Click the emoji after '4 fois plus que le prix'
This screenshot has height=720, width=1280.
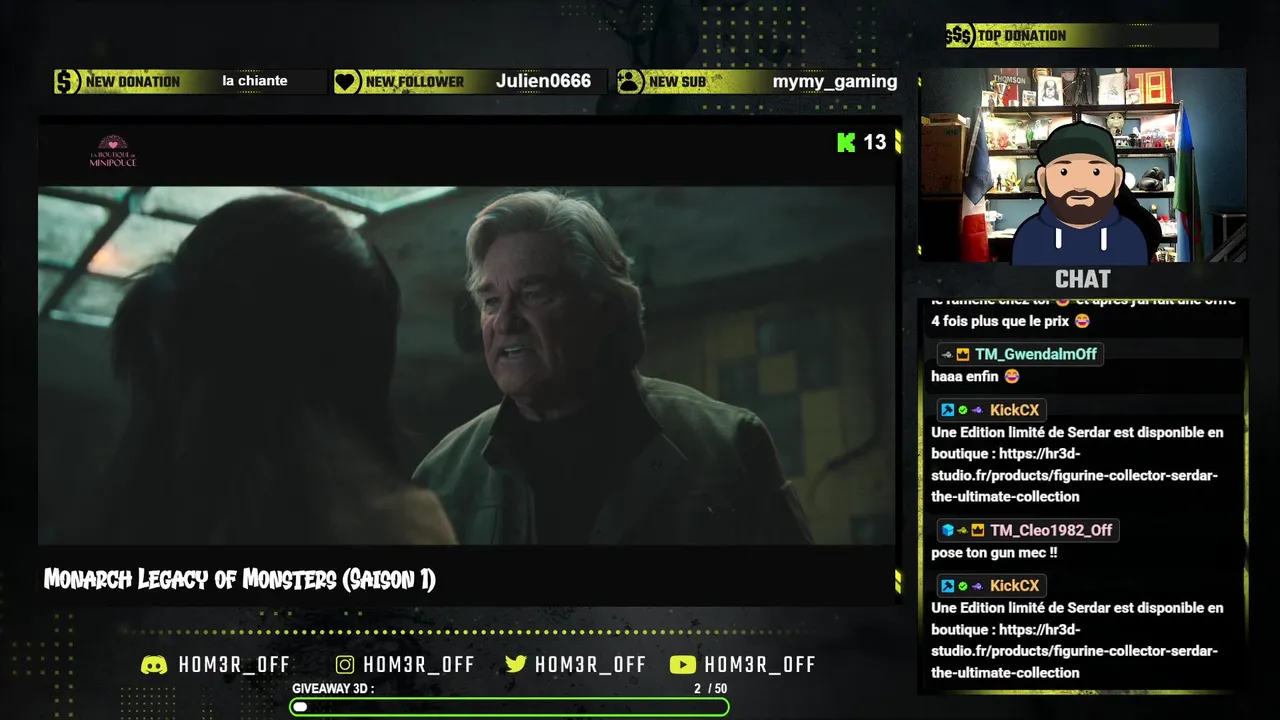pos(1082,322)
